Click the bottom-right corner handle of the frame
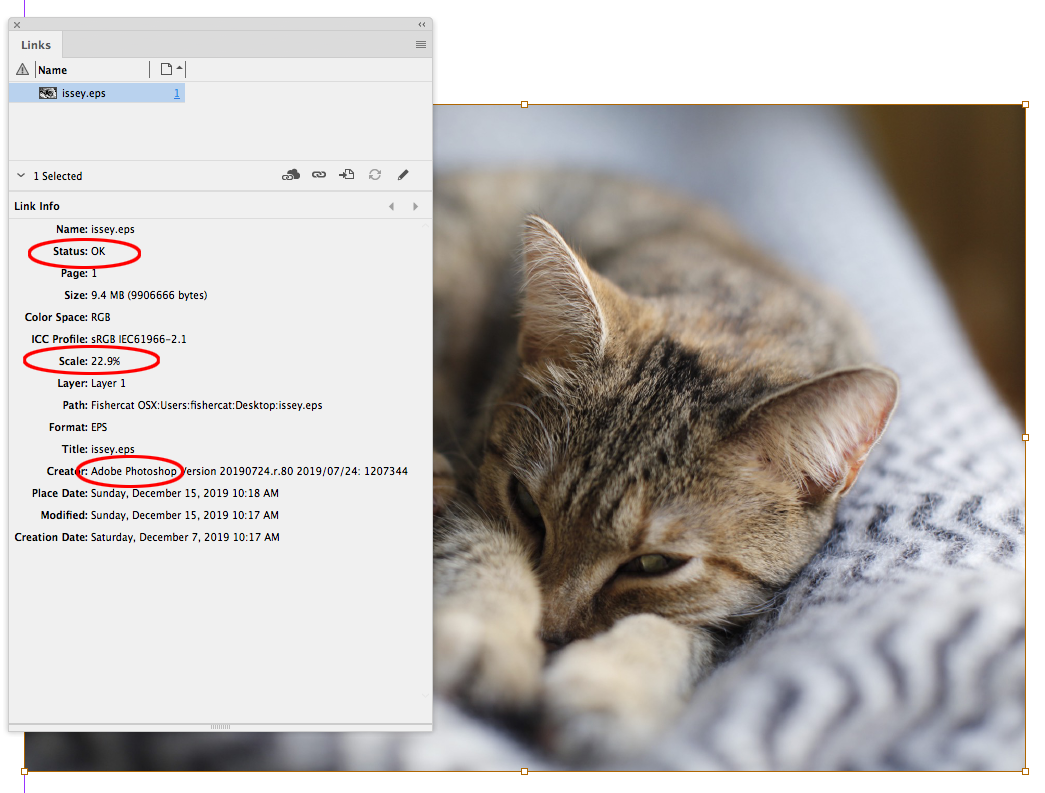This screenshot has height=793, width=1045. coord(1026,771)
